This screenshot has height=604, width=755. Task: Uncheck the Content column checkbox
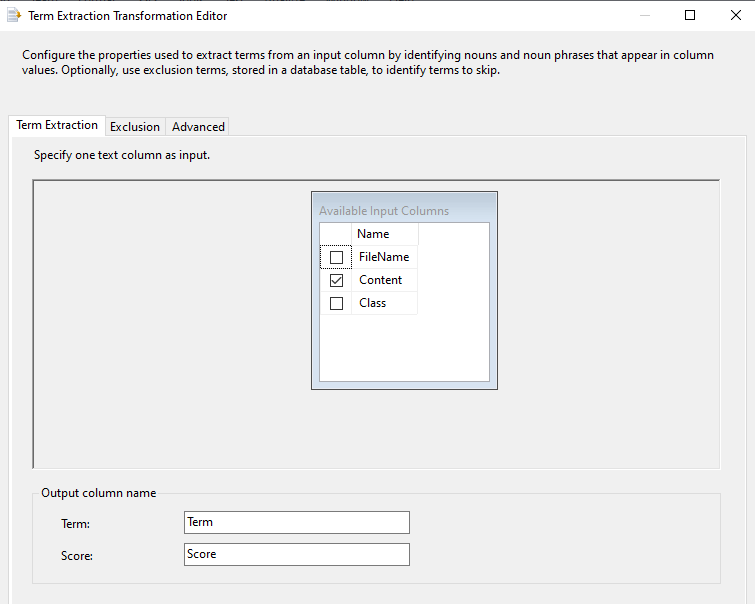336,280
